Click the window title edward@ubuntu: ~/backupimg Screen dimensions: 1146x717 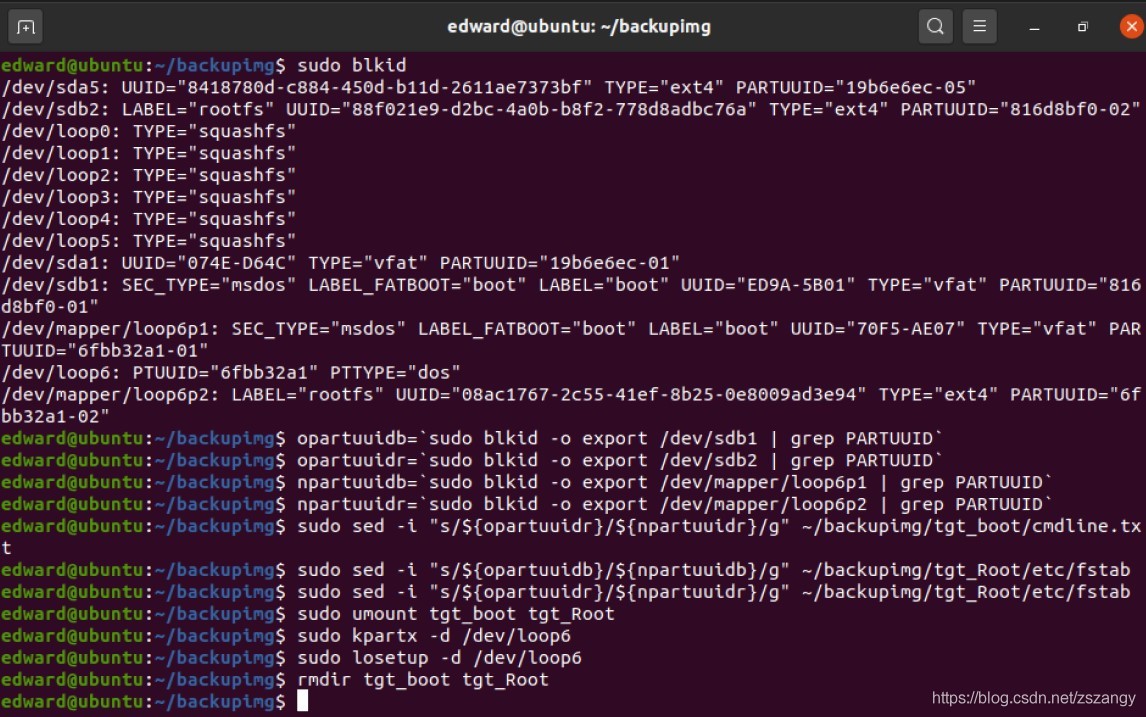[579, 27]
